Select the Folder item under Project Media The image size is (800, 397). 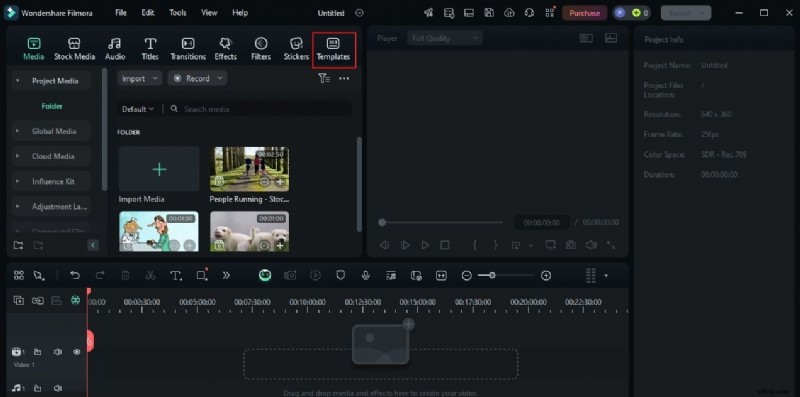point(52,106)
